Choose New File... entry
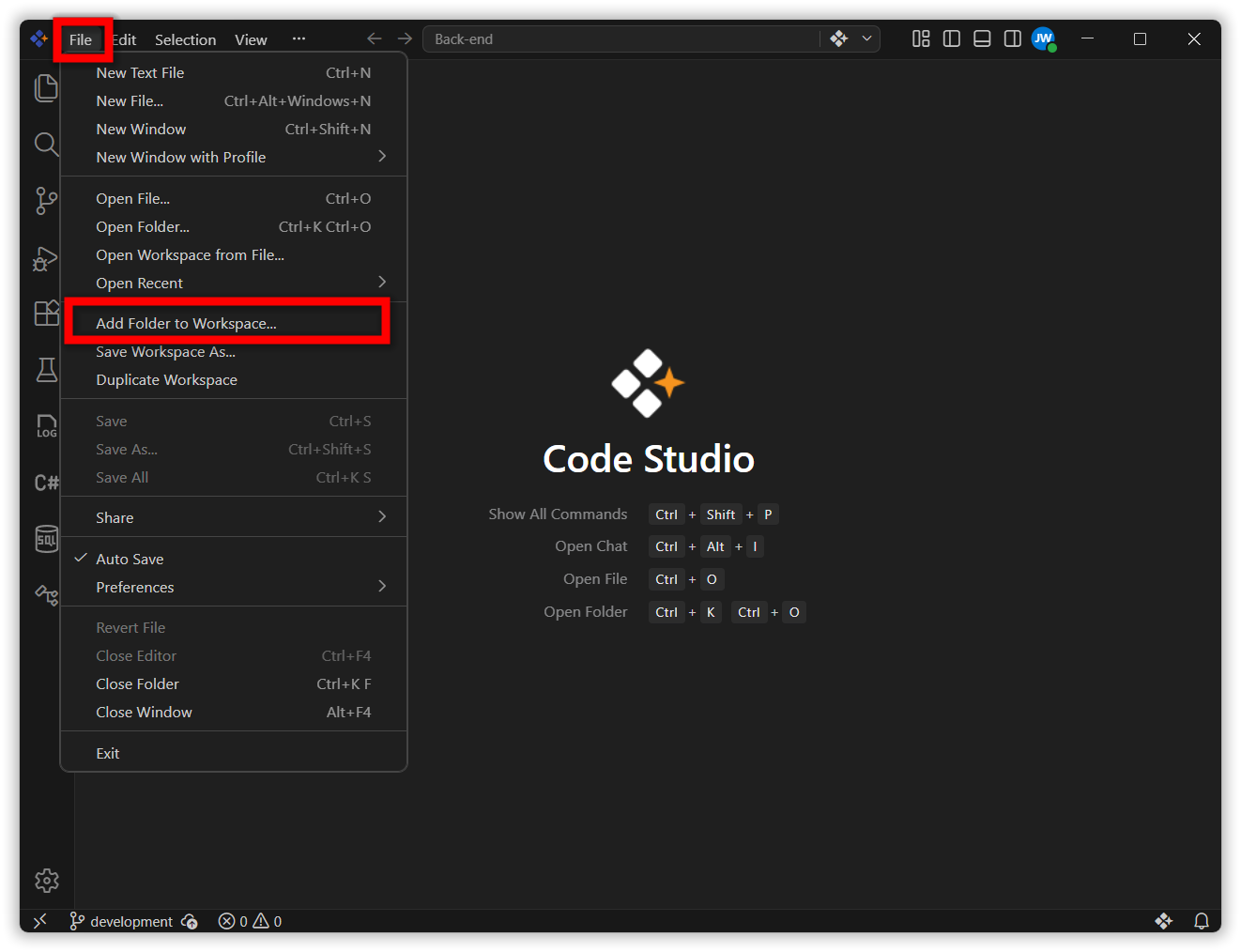The width and height of the screenshot is (1241, 952). pos(234,100)
